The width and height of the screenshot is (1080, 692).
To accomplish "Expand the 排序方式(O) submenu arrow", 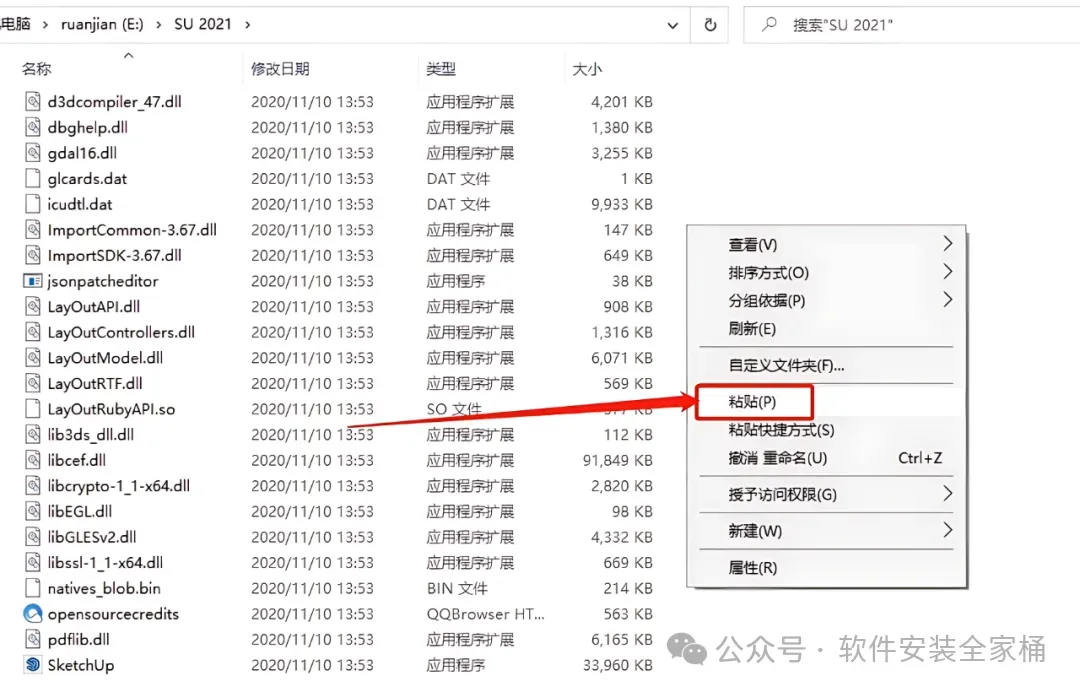I will click(x=948, y=272).
